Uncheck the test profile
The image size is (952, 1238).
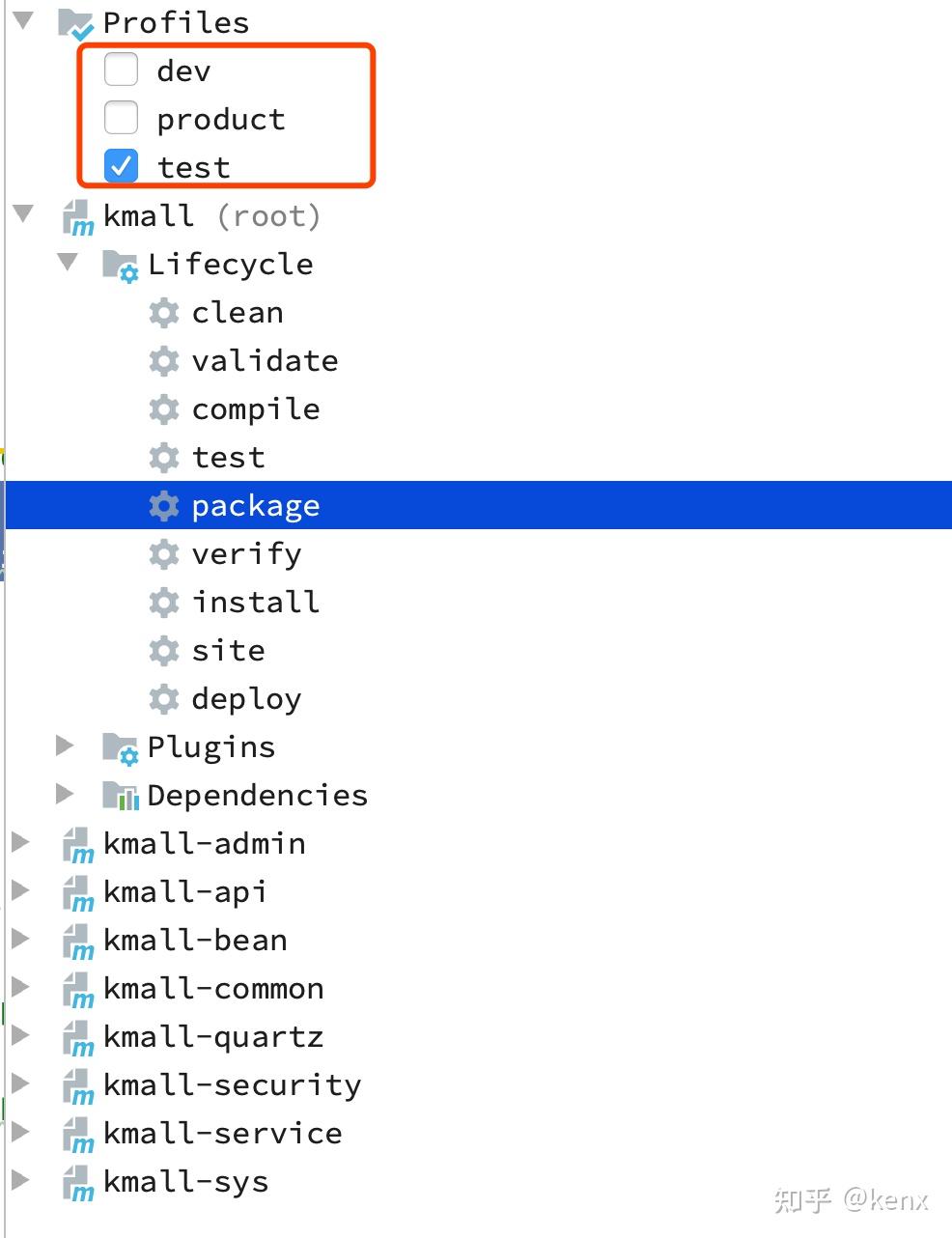tap(121, 165)
